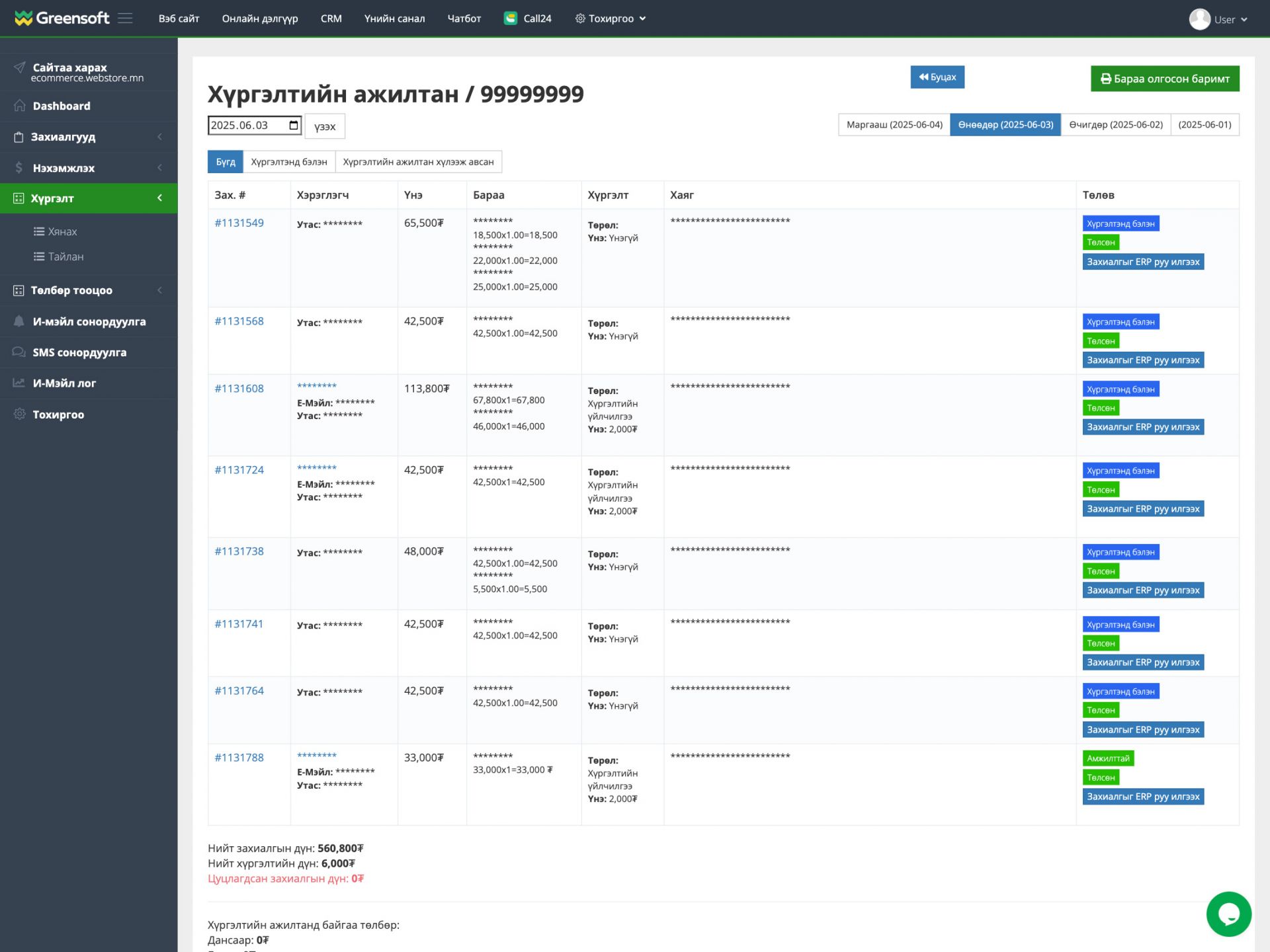
Task: Open Чатбот menu item
Action: point(464,19)
